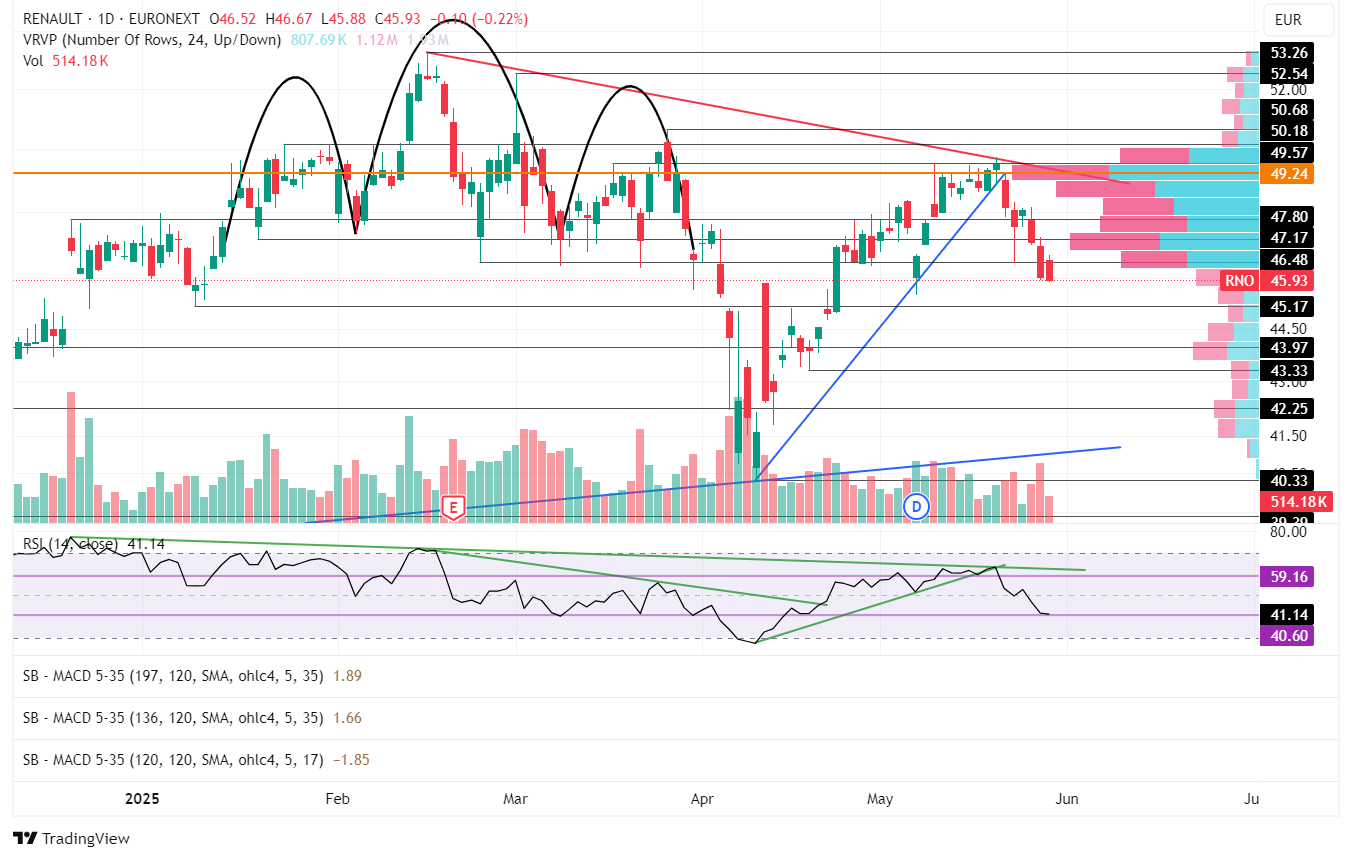Click the 46.48 price label
1352x860 pixels.
(x=1289, y=259)
